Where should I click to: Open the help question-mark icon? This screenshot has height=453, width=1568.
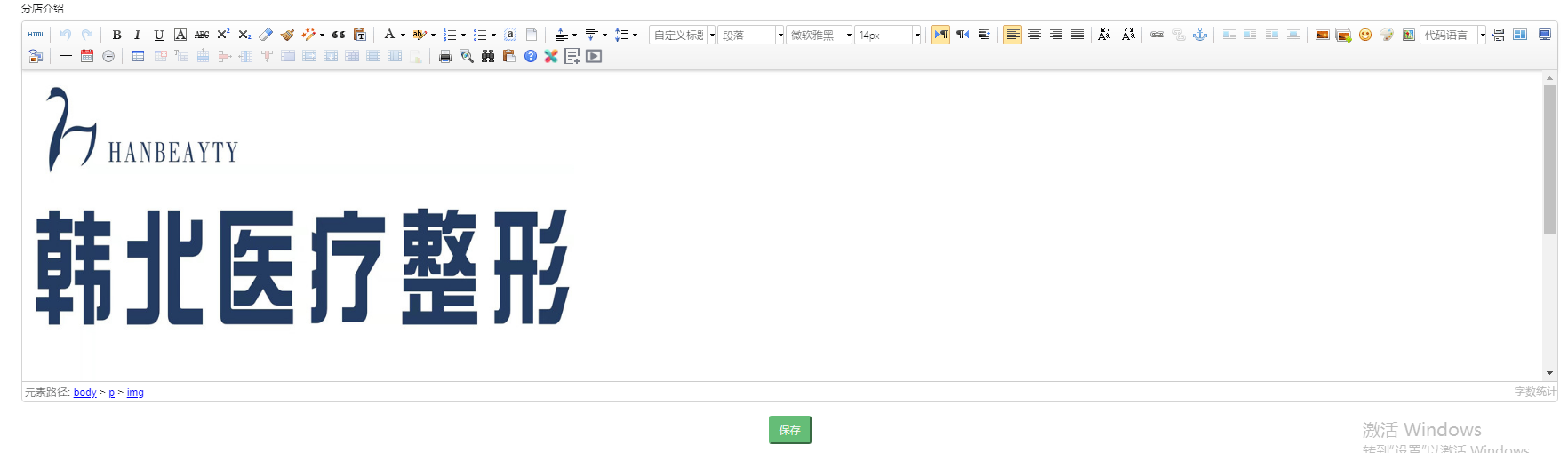pyautogui.click(x=531, y=56)
